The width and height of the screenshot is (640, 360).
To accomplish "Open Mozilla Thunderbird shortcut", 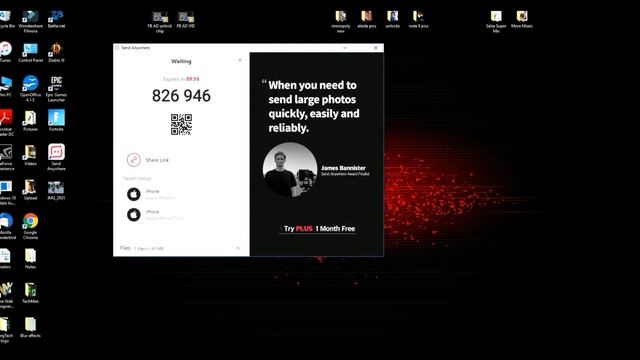I will point(7,226).
